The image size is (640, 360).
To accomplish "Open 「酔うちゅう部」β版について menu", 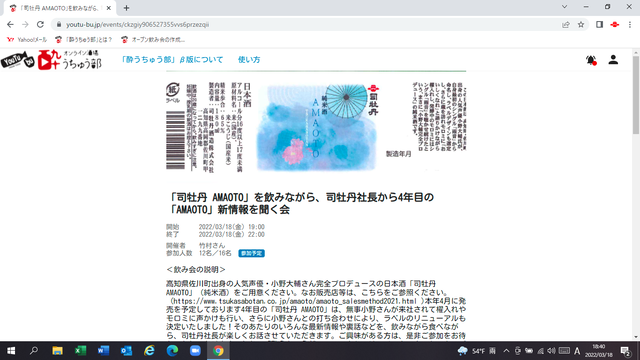I will (172, 60).
